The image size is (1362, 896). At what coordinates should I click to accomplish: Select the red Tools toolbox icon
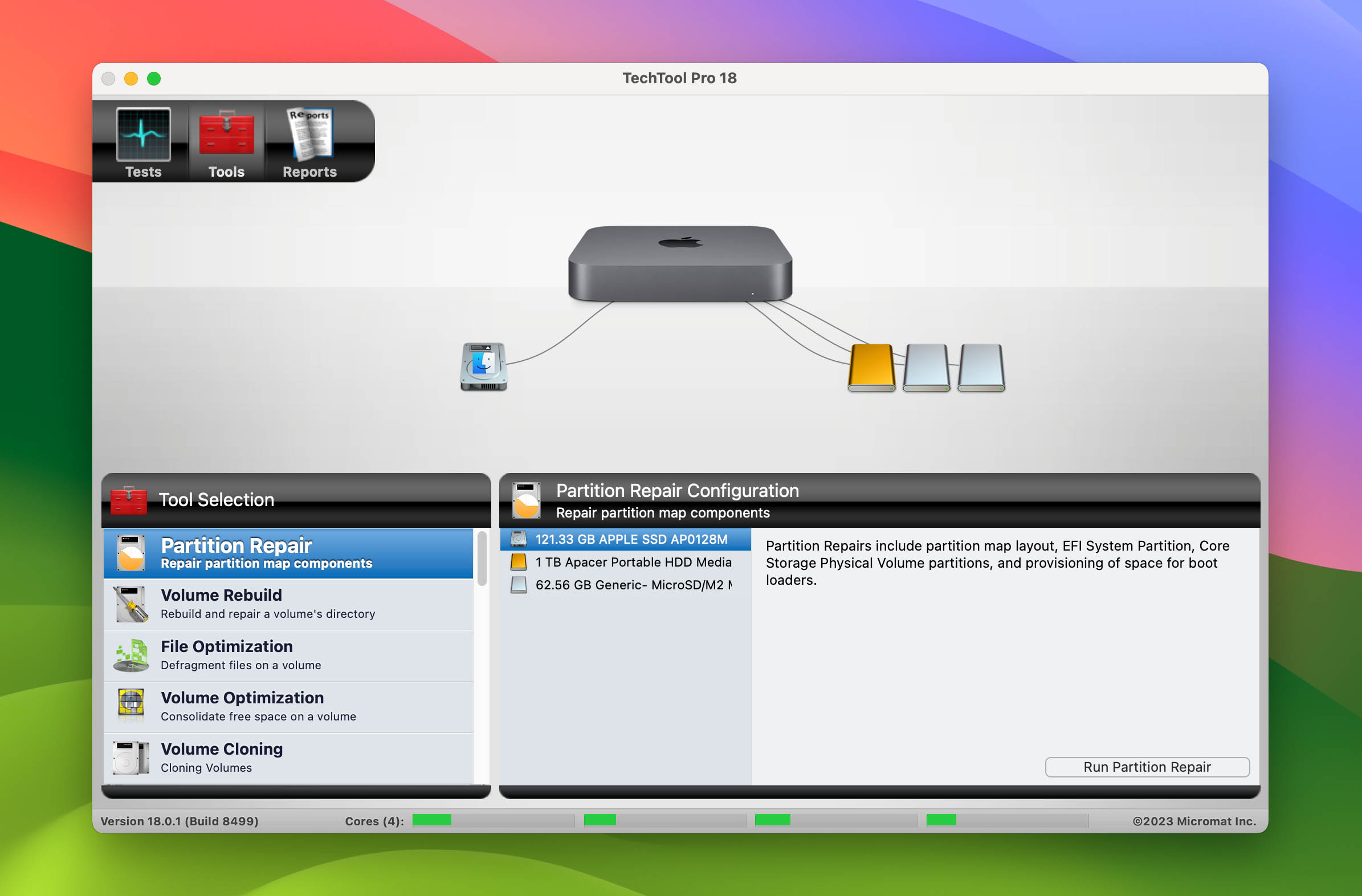click(x=227, y=133)
